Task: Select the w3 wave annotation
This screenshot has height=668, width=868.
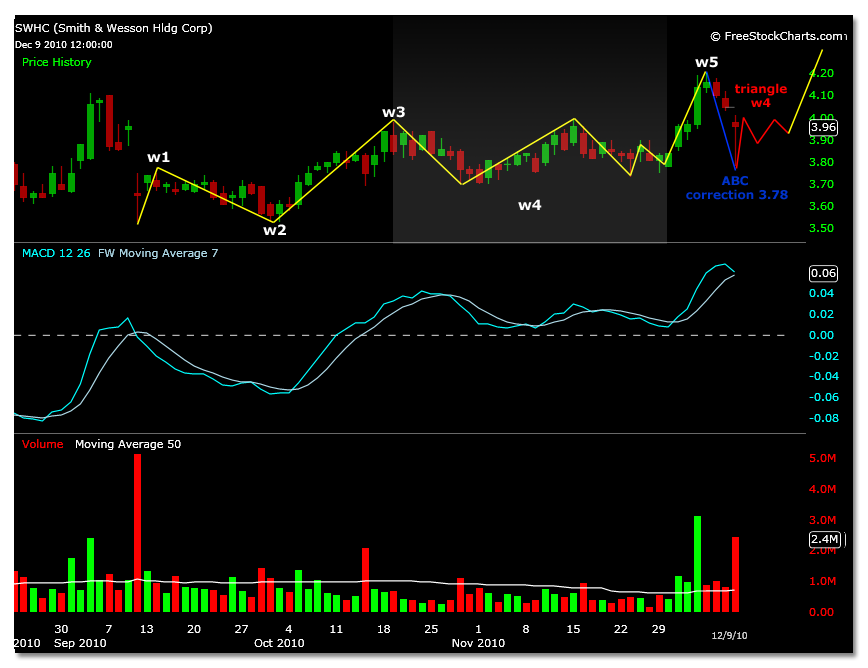Action: coord(393,112)
